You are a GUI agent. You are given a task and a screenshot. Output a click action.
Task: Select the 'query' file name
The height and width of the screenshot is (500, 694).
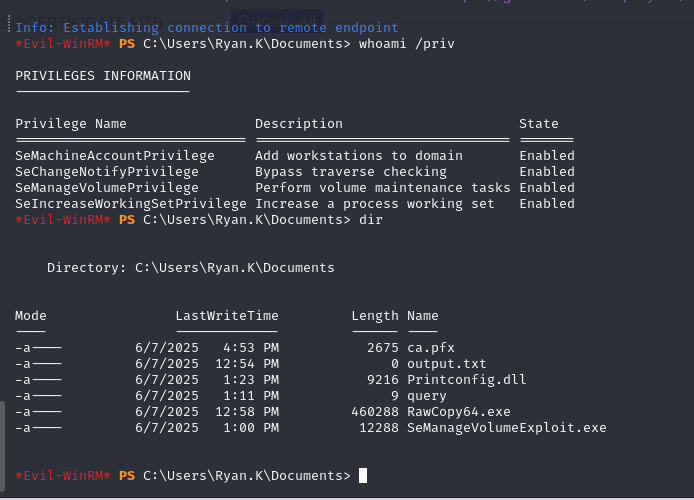point(427,396)
